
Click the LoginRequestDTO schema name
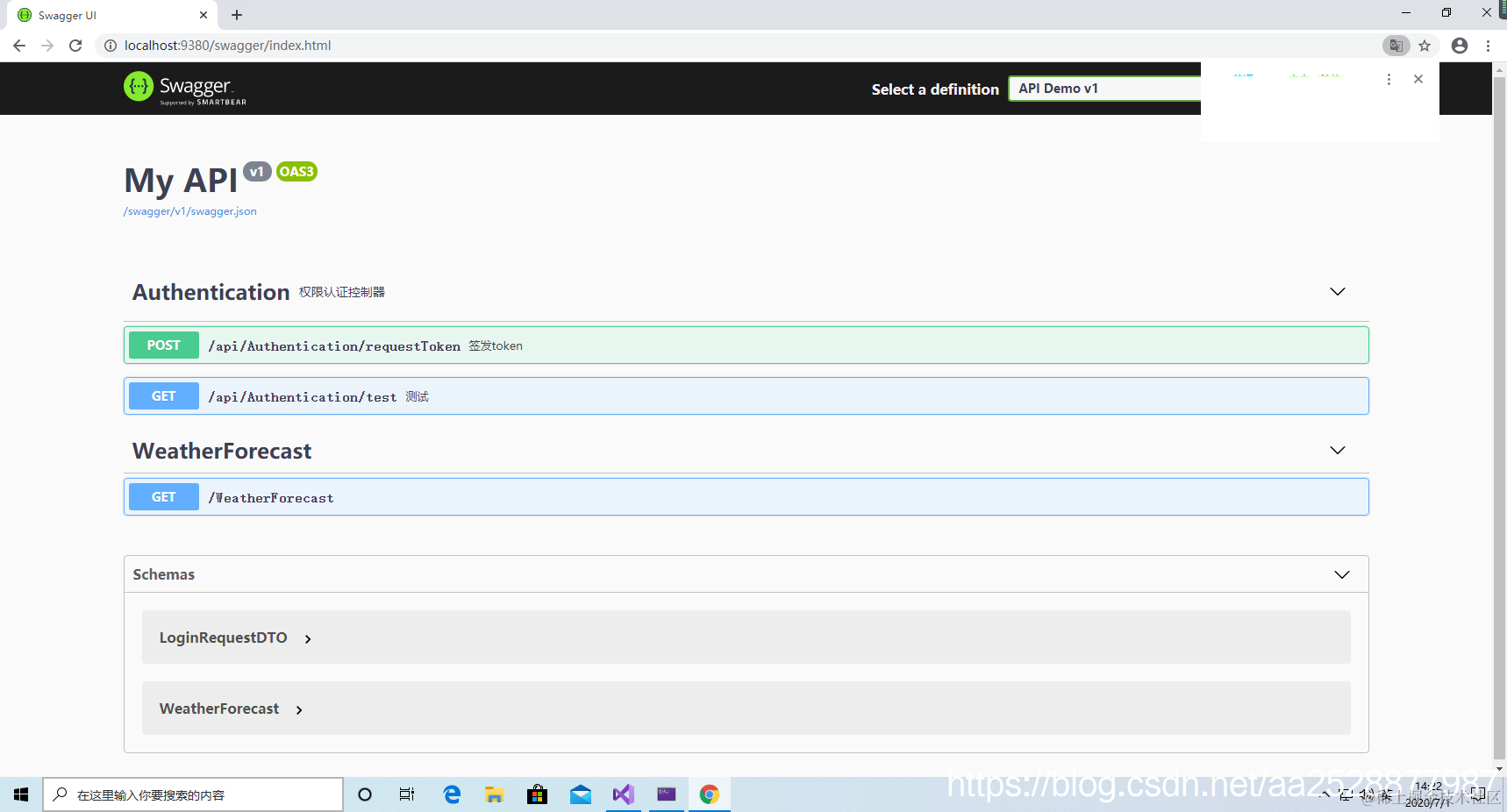point(223,637)
